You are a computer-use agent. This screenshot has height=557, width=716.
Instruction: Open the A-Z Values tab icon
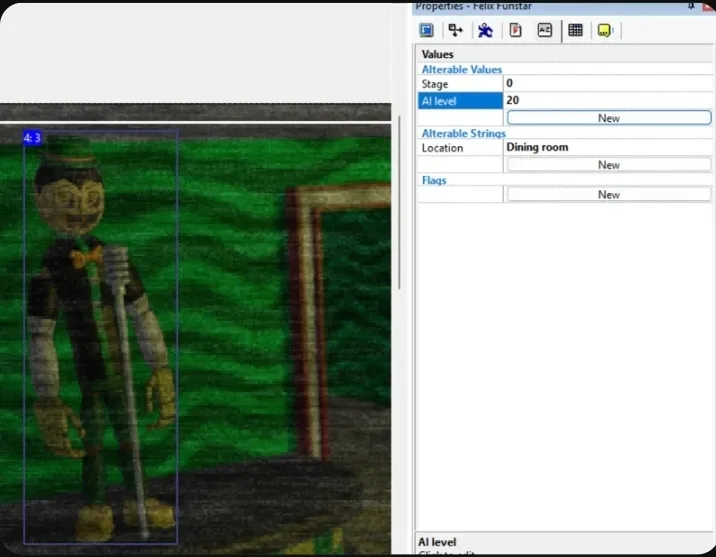tap(545, 30)
